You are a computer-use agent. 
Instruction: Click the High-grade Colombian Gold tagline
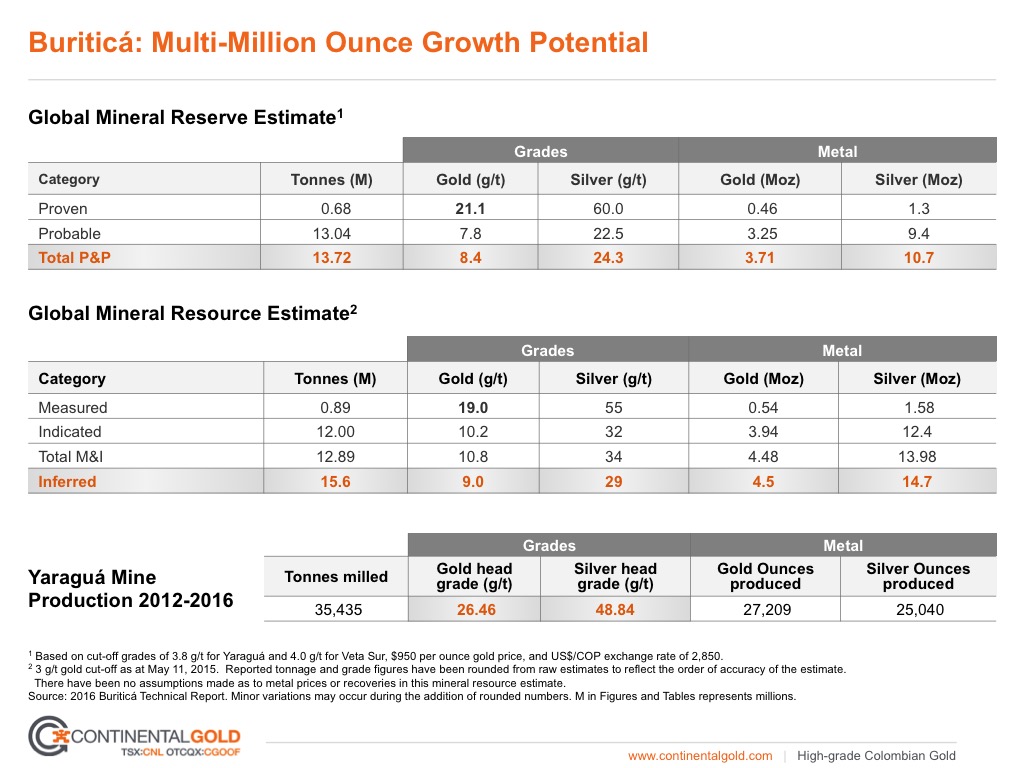876,756
